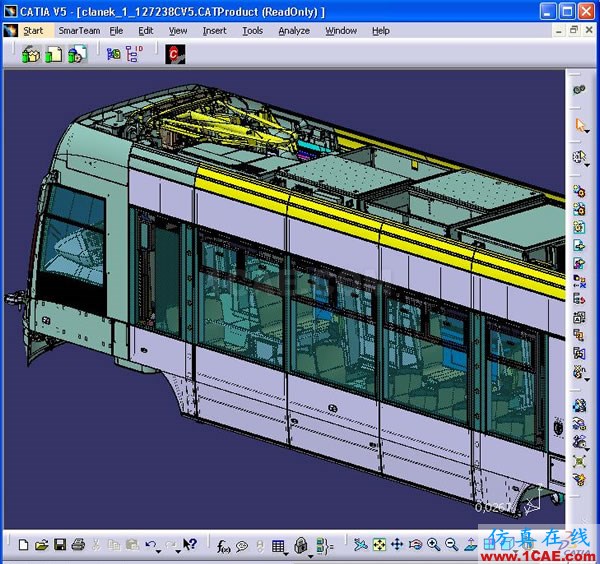Click the Print icon
600x564 pixels.
click(78, 545)
